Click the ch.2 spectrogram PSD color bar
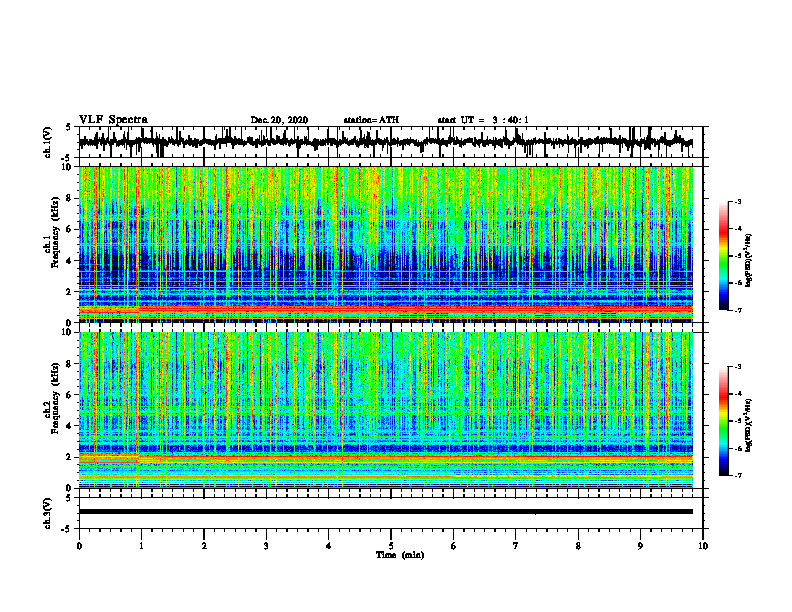Image resolution: width=792 pixels, height=612 pixels. point(723,421)
